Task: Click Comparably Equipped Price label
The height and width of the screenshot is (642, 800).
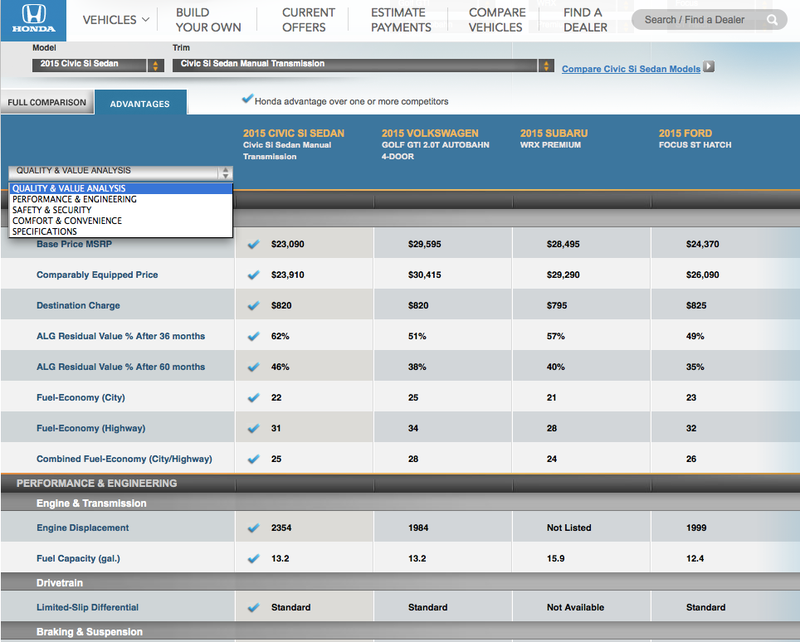Action: 97,275
